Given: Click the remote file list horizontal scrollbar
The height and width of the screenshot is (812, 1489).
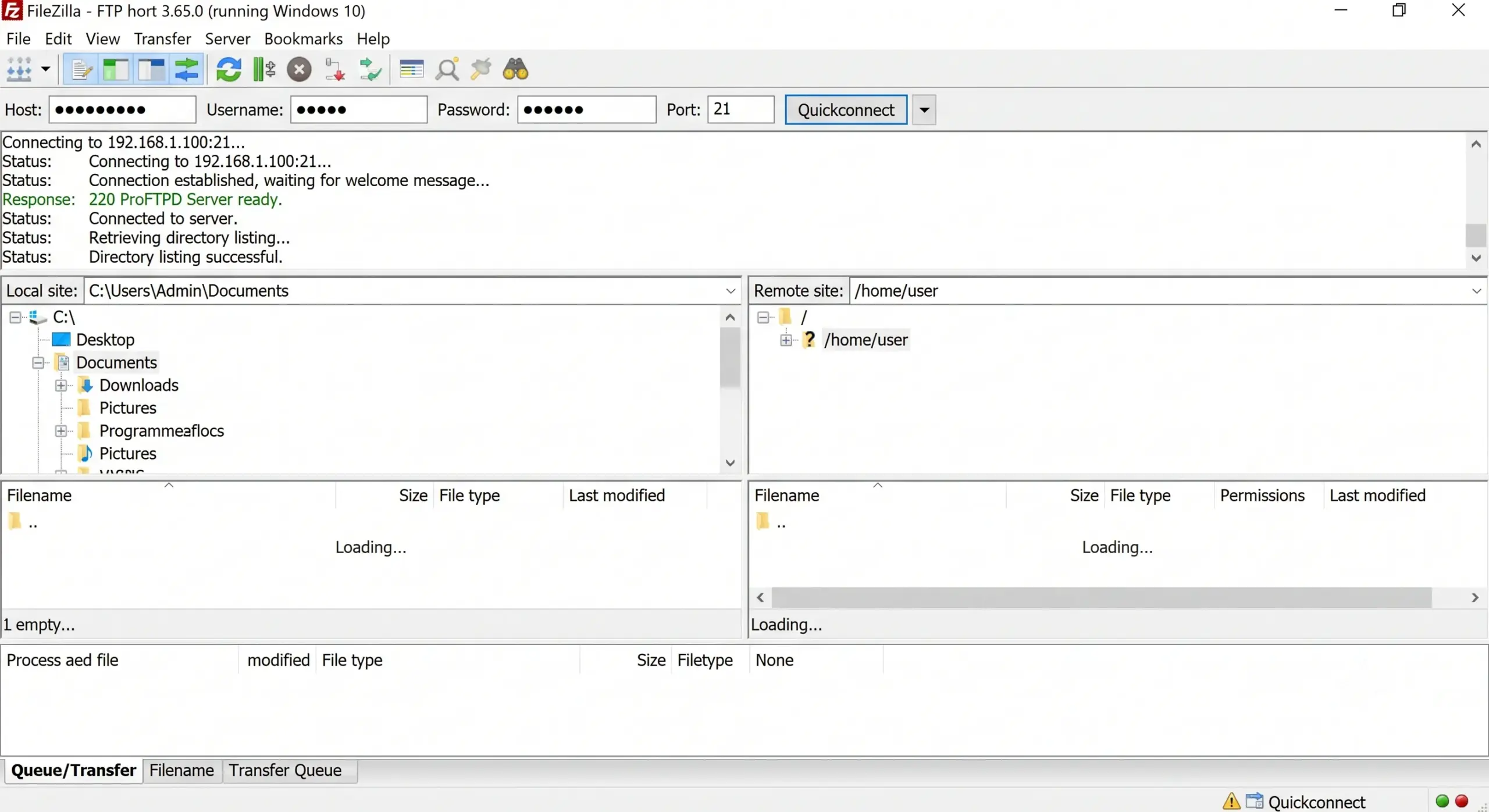Looking at the screenshot, I should (x=1101, y=597).
